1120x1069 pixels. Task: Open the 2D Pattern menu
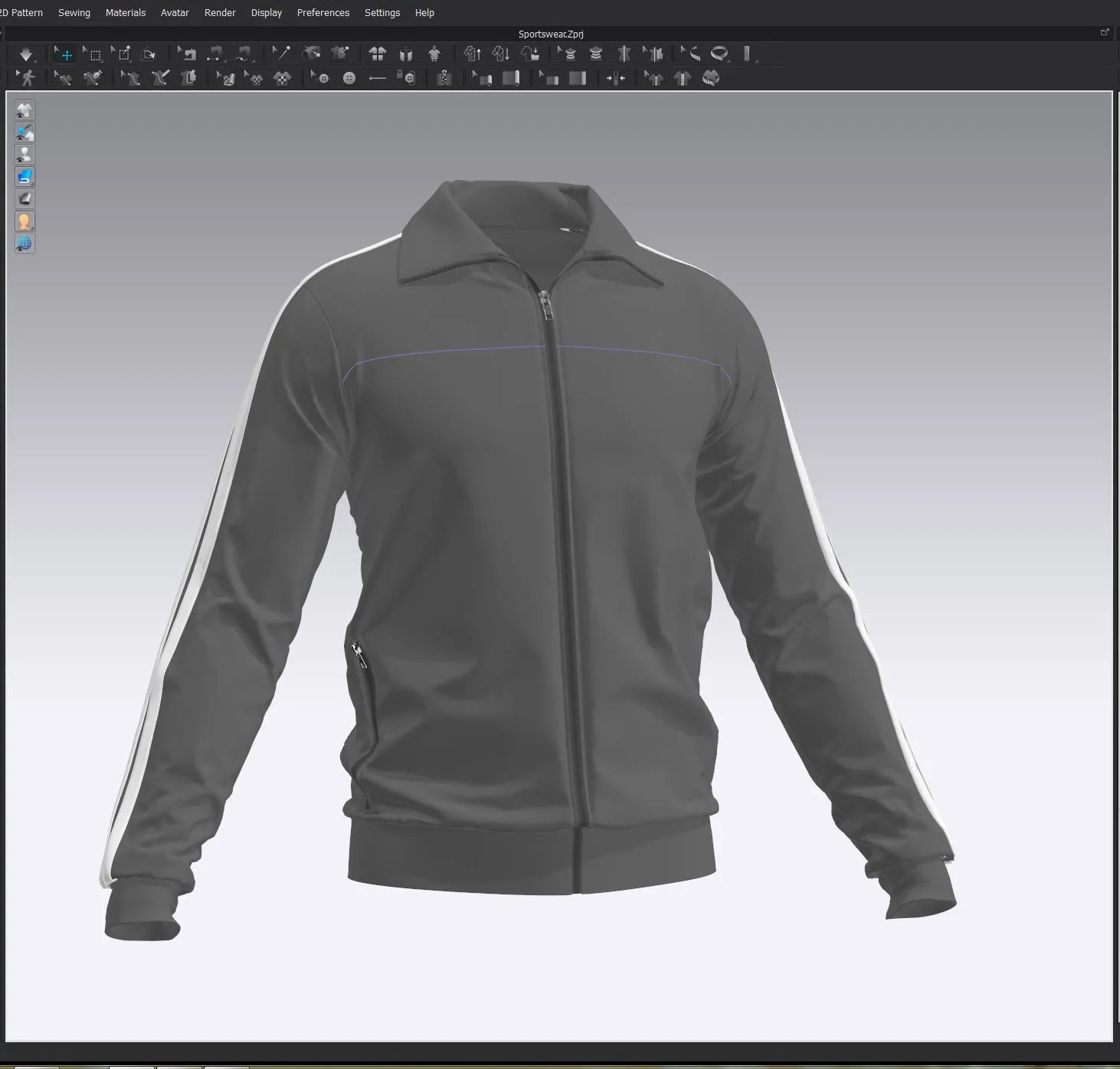pos(21,13)
